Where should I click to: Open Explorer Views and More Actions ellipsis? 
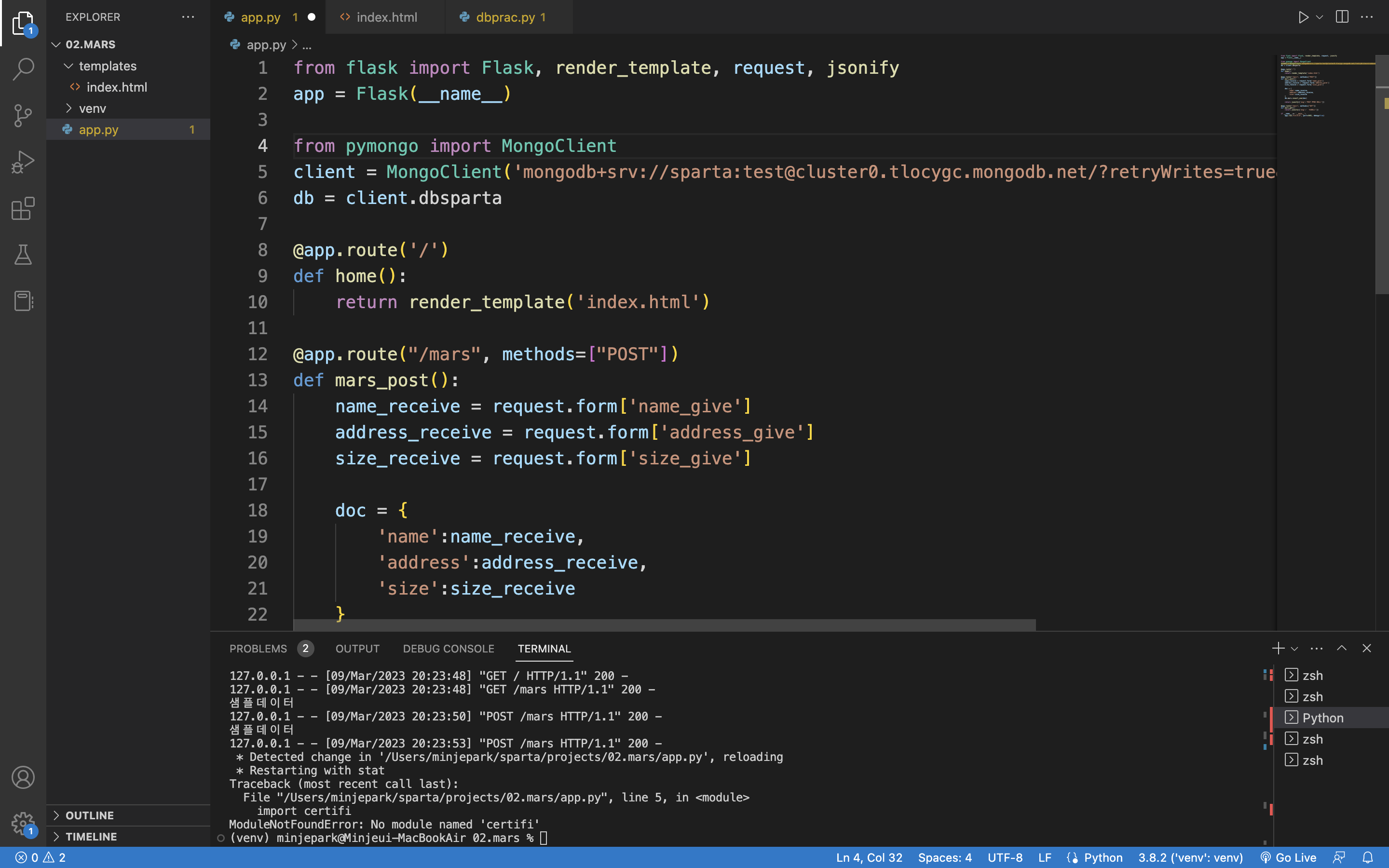click(x=188, y=17)
